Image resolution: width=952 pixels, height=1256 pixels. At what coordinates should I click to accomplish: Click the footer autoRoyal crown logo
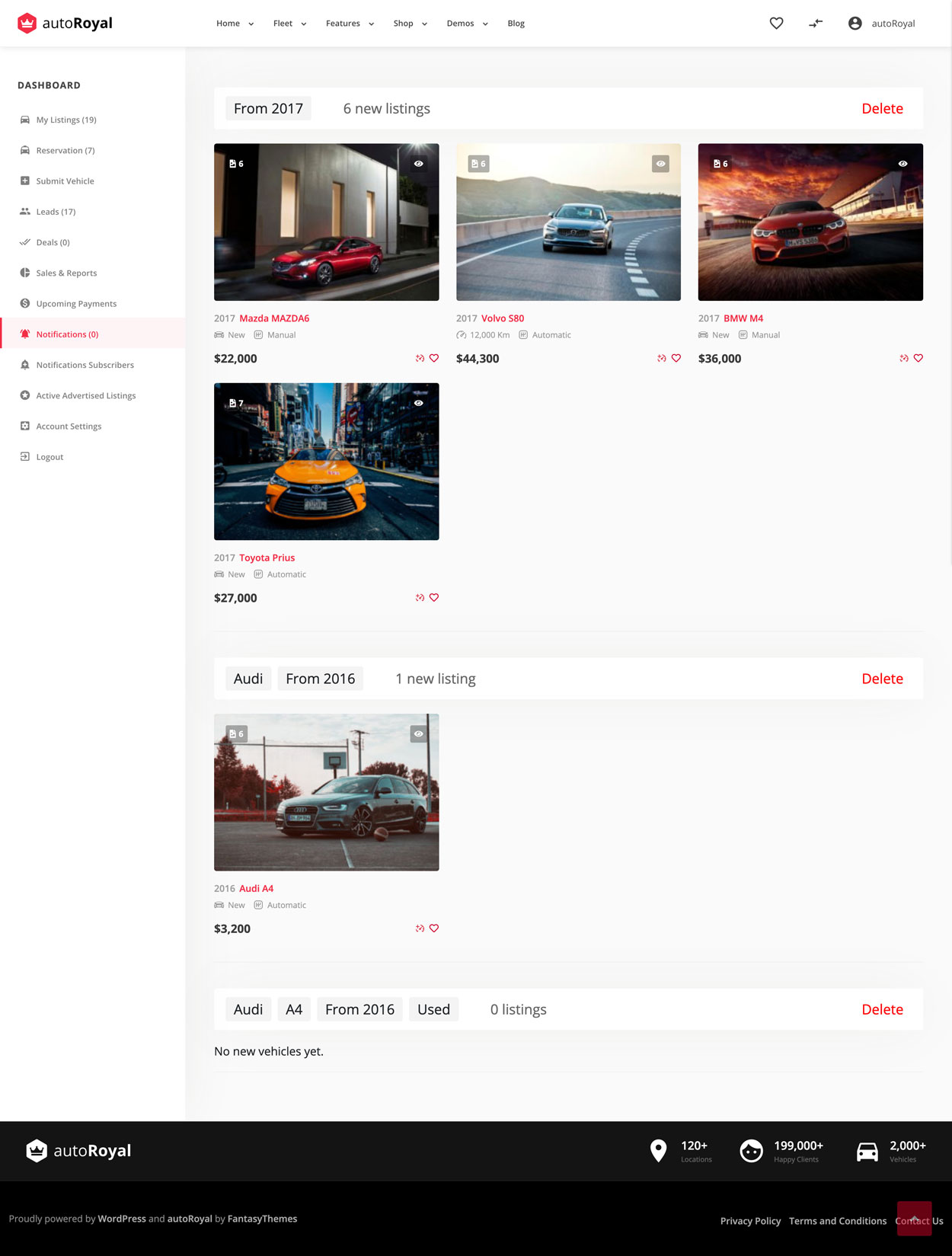coord(78,1151)
